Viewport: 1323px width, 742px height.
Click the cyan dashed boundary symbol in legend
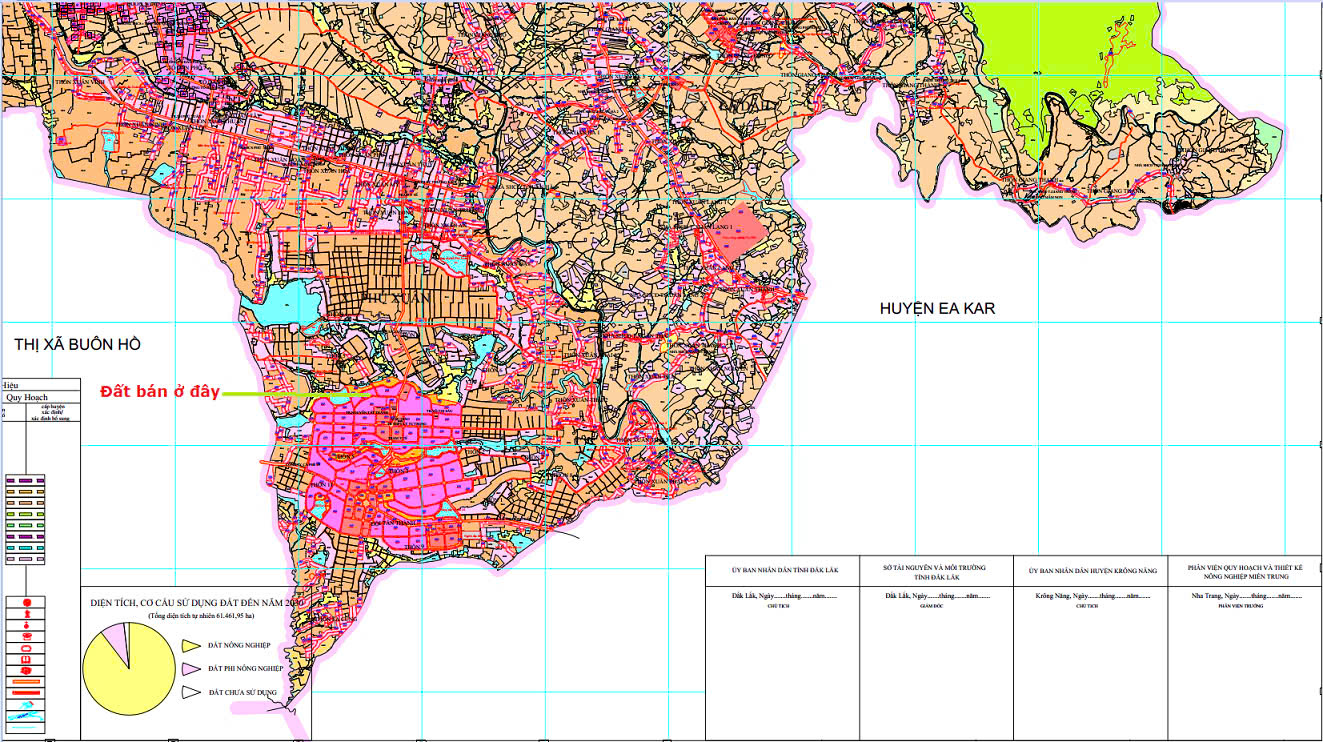27,547
